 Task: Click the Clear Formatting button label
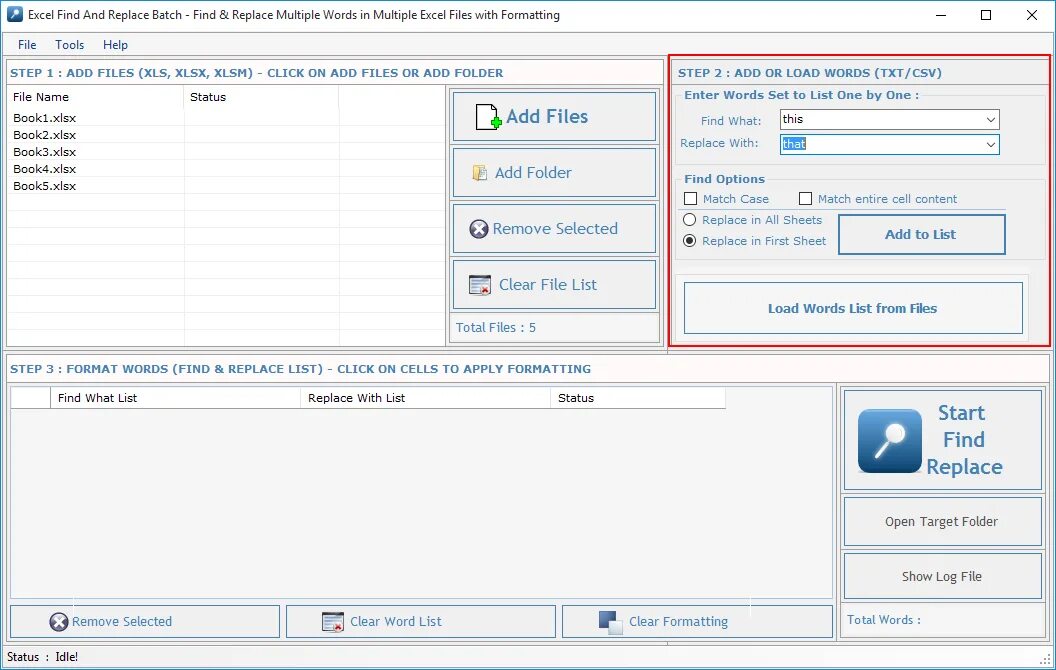coord(678,622)
